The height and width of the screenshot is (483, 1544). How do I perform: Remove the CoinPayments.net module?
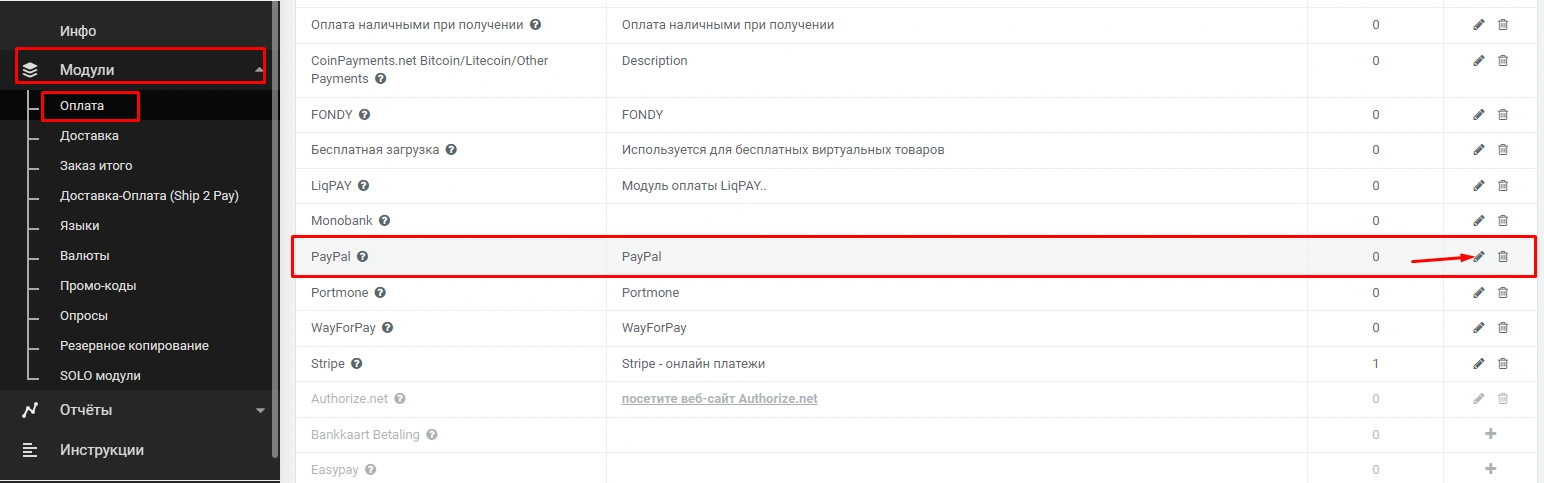point(1502,61)
